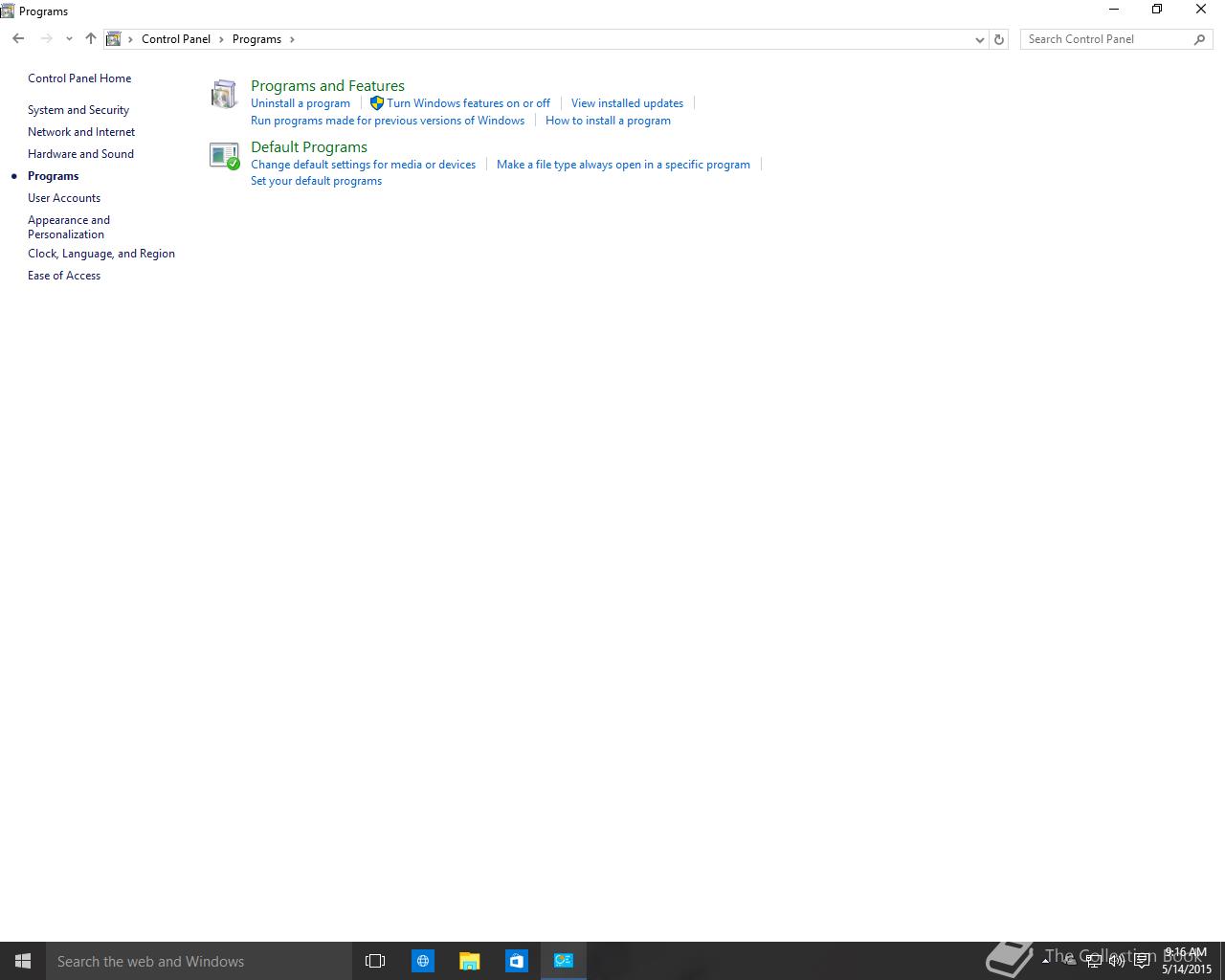Close the Programs window
The width and height of the screenshot is (1225, 980).
(x=1201, y=10)
